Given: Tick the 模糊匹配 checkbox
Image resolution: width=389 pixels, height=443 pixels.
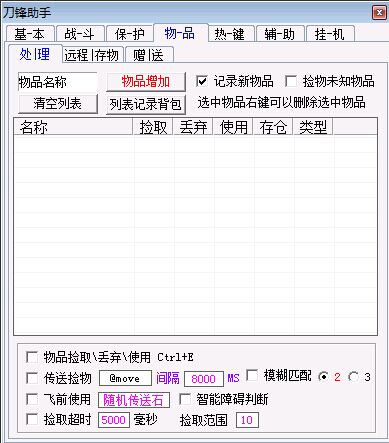Looking at the screenshot, I should click(x=252, y=375).
